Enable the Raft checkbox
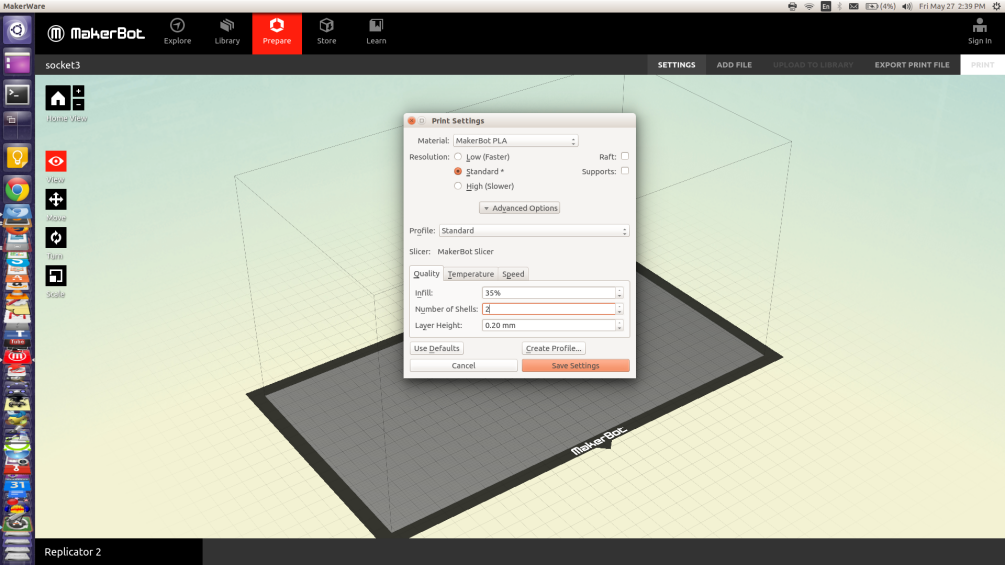The height and width of the screenshot is (565, 1005). click(x=625, y=156)
